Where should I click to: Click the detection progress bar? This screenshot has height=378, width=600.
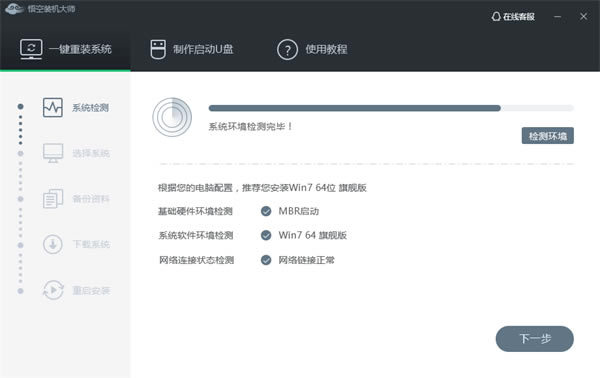click(x=391, y=108)
